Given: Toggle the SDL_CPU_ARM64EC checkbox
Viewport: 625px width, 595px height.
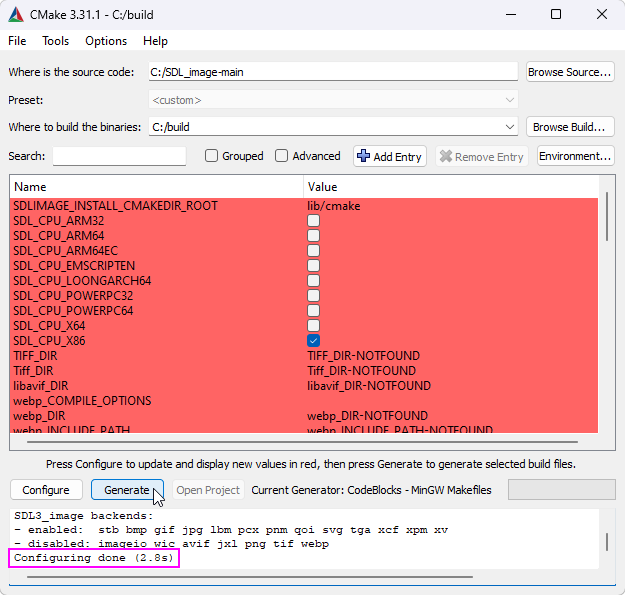Looking at the screenshot, I should tap(313, 251).
